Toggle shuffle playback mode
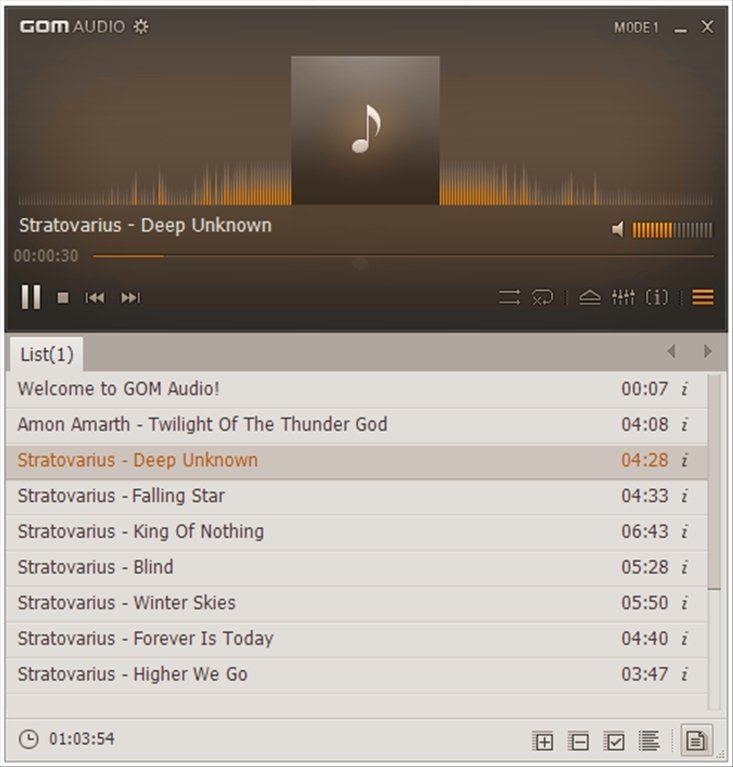 click(509, 297)
